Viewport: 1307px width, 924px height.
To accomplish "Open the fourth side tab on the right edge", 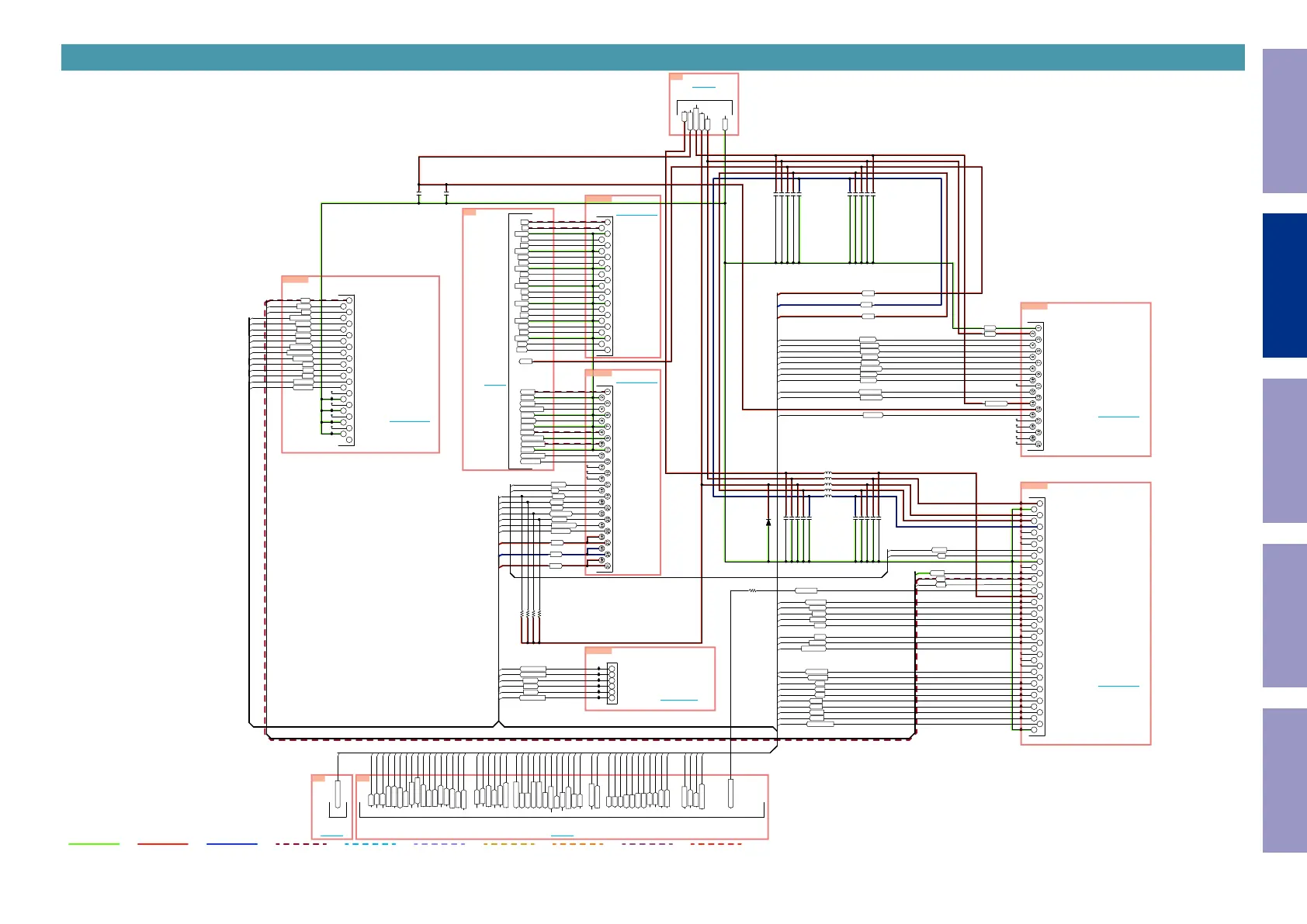I will (x=1284, y=615).
